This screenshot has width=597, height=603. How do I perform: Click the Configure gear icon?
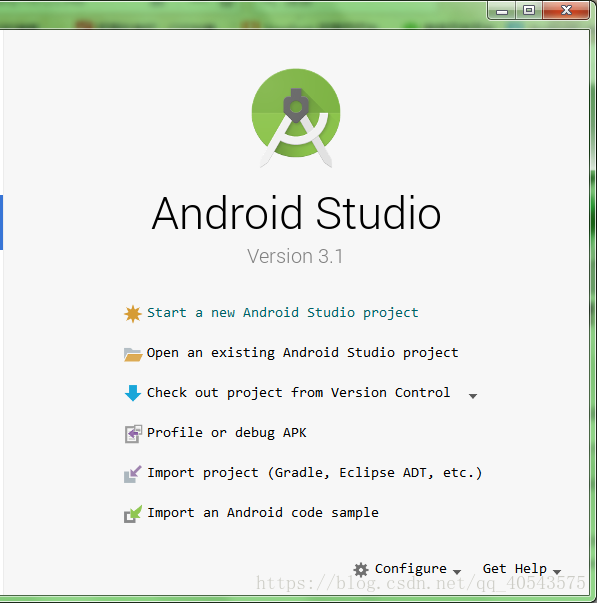pyautogui.click(x=361, y=570)
